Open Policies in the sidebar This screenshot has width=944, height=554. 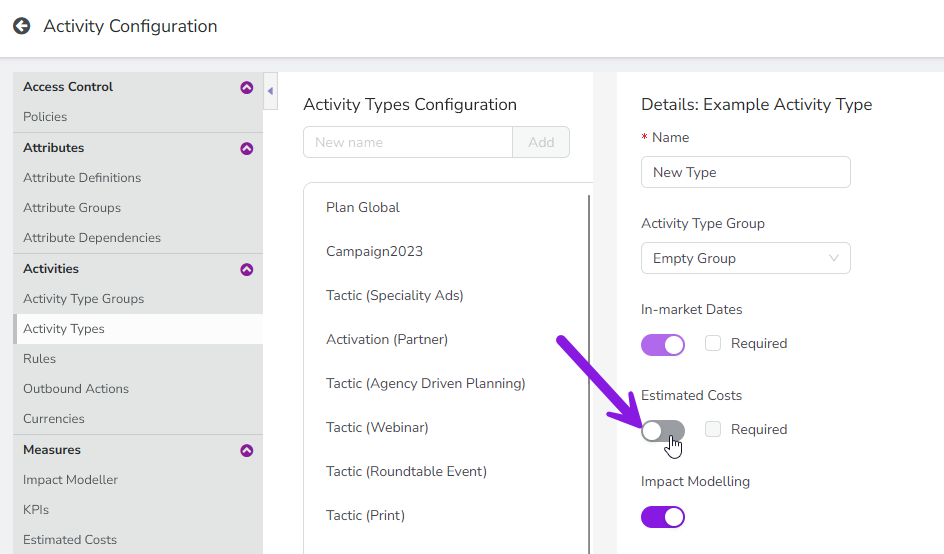point(45,117)
